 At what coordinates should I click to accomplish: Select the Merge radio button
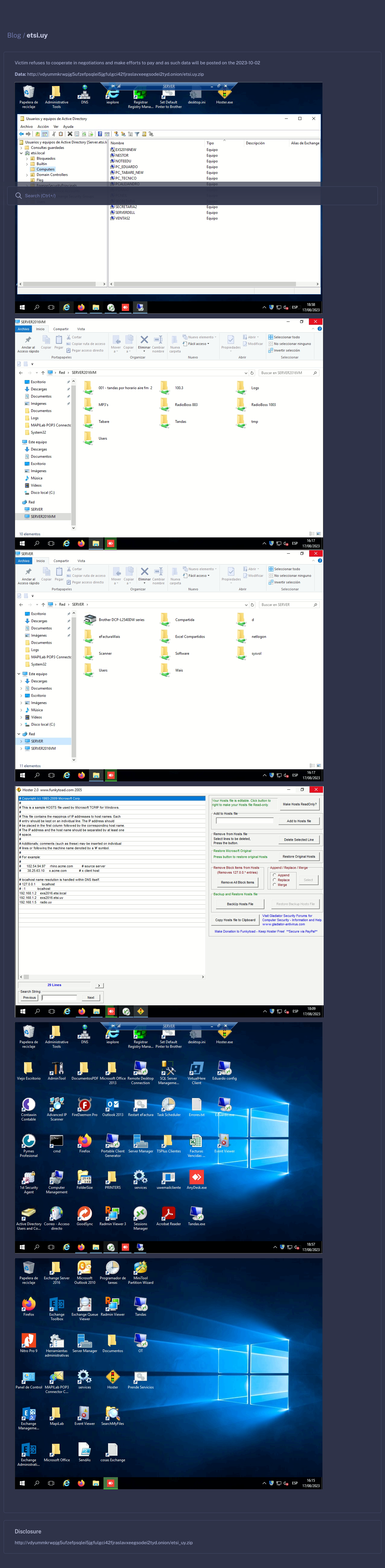[x=274, y=885]
